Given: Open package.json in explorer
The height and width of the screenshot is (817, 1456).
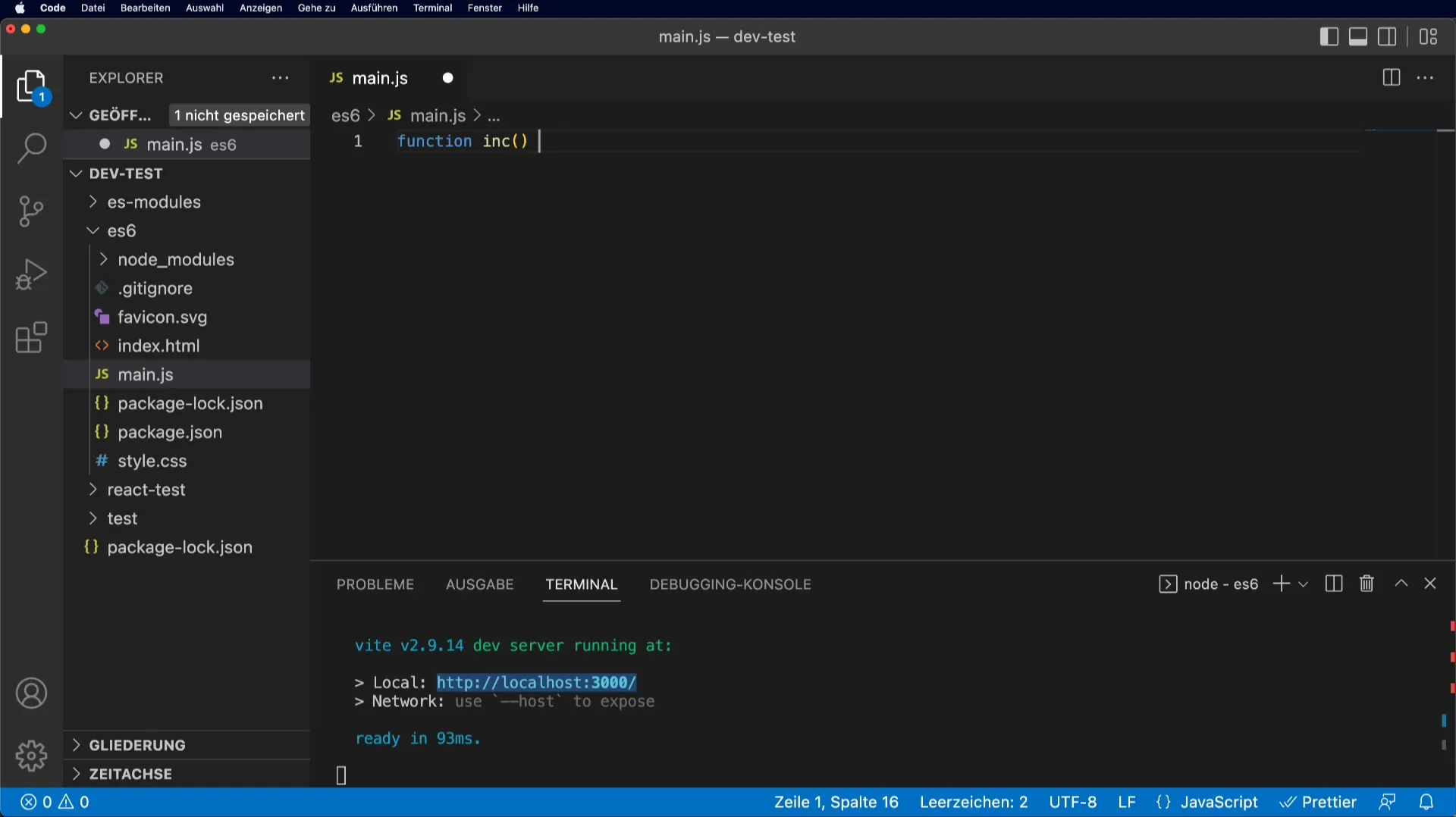Looking at the screenshot, I should (x=170, y=433).
